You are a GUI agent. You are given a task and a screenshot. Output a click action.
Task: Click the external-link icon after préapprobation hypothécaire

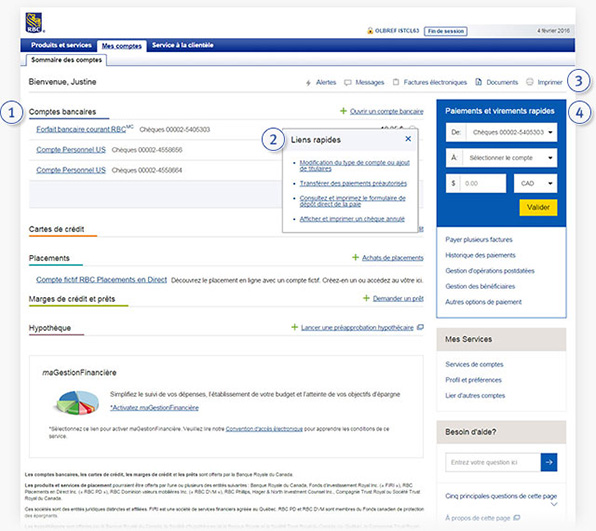click(x=420, y=327)
